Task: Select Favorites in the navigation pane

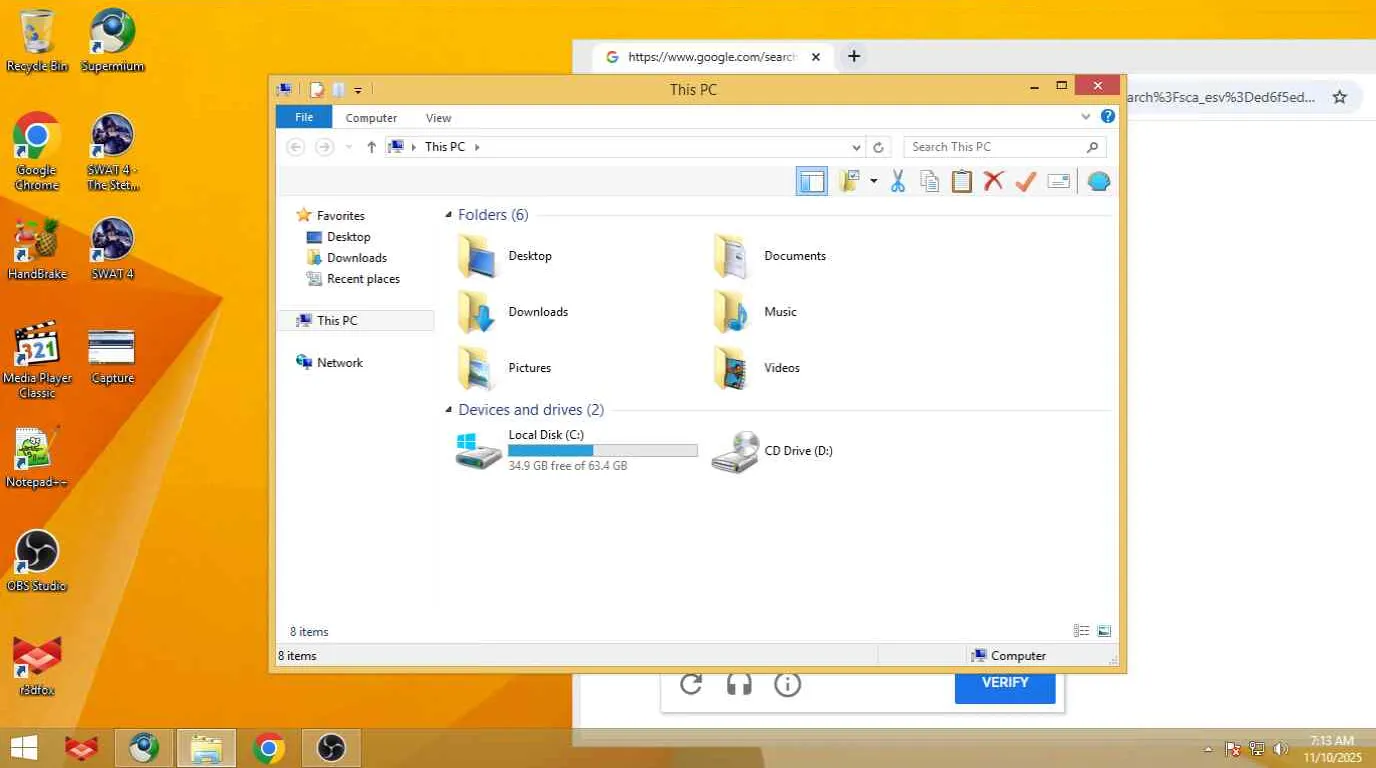Action: (340, 216)
